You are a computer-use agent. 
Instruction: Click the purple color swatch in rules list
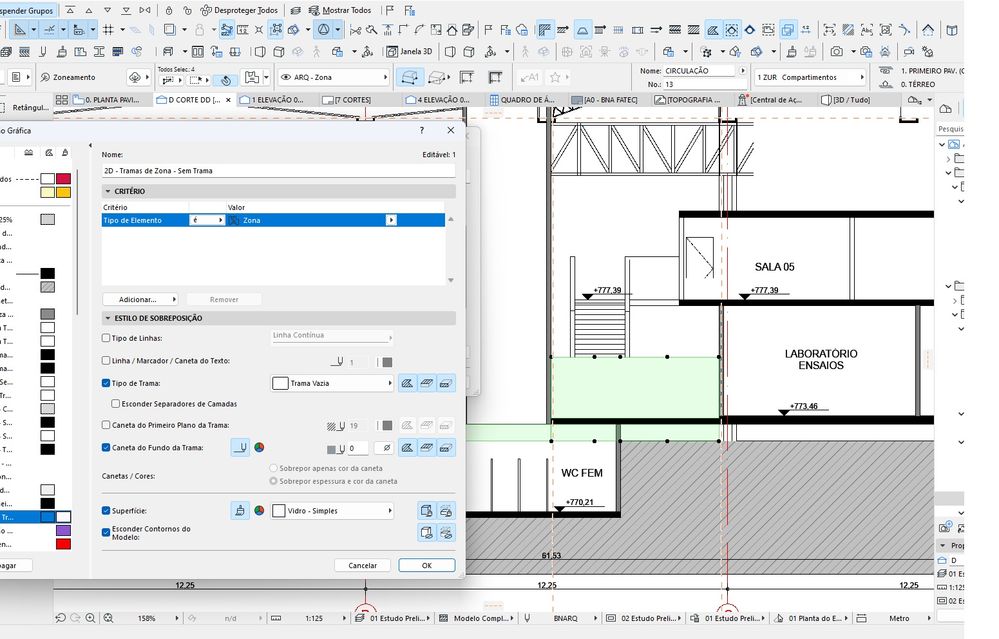63,530
